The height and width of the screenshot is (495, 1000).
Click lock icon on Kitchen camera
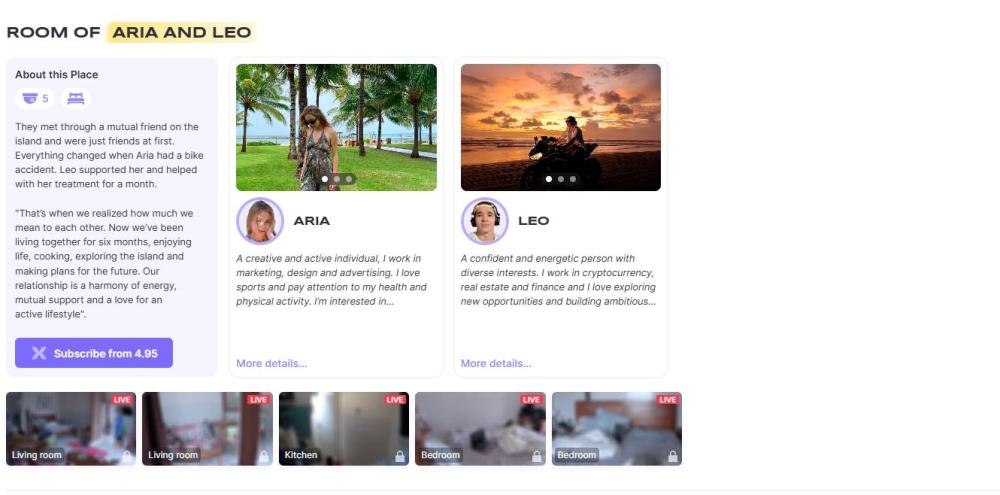(400, 456)
